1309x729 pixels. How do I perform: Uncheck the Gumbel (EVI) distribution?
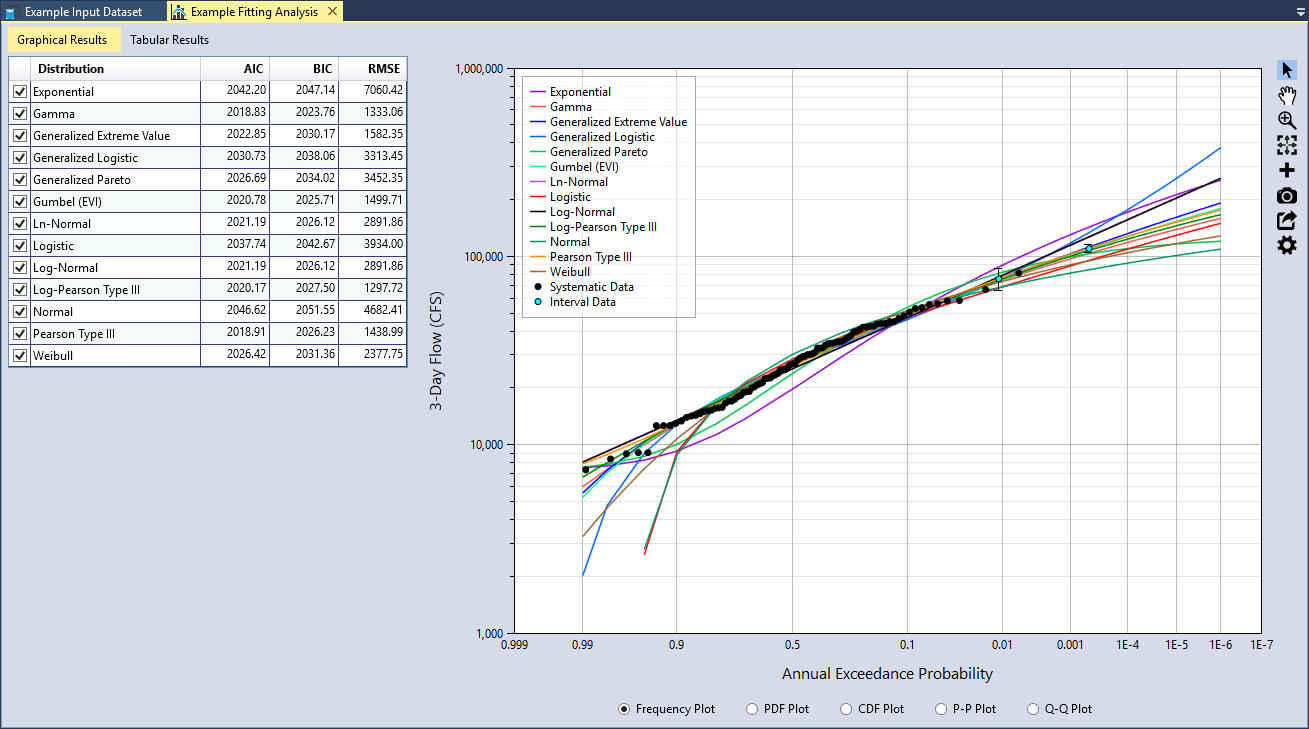pyautogui.click(x=19, y=201)
